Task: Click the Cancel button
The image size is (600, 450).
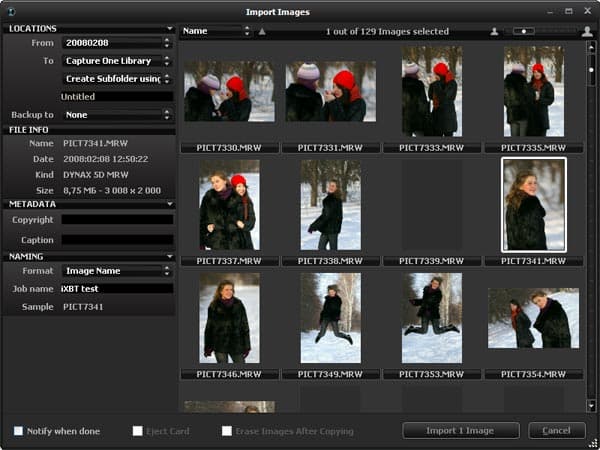Action: click(557, 431)
